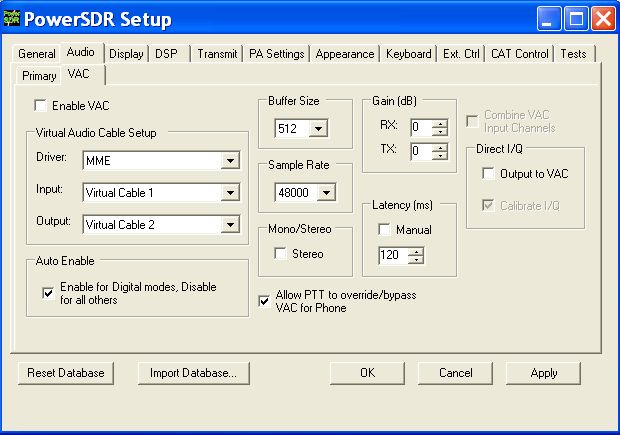This screenshot has height=435, width=620.
Task: Check the Manual latency checkbox
Action: point(385,230)
